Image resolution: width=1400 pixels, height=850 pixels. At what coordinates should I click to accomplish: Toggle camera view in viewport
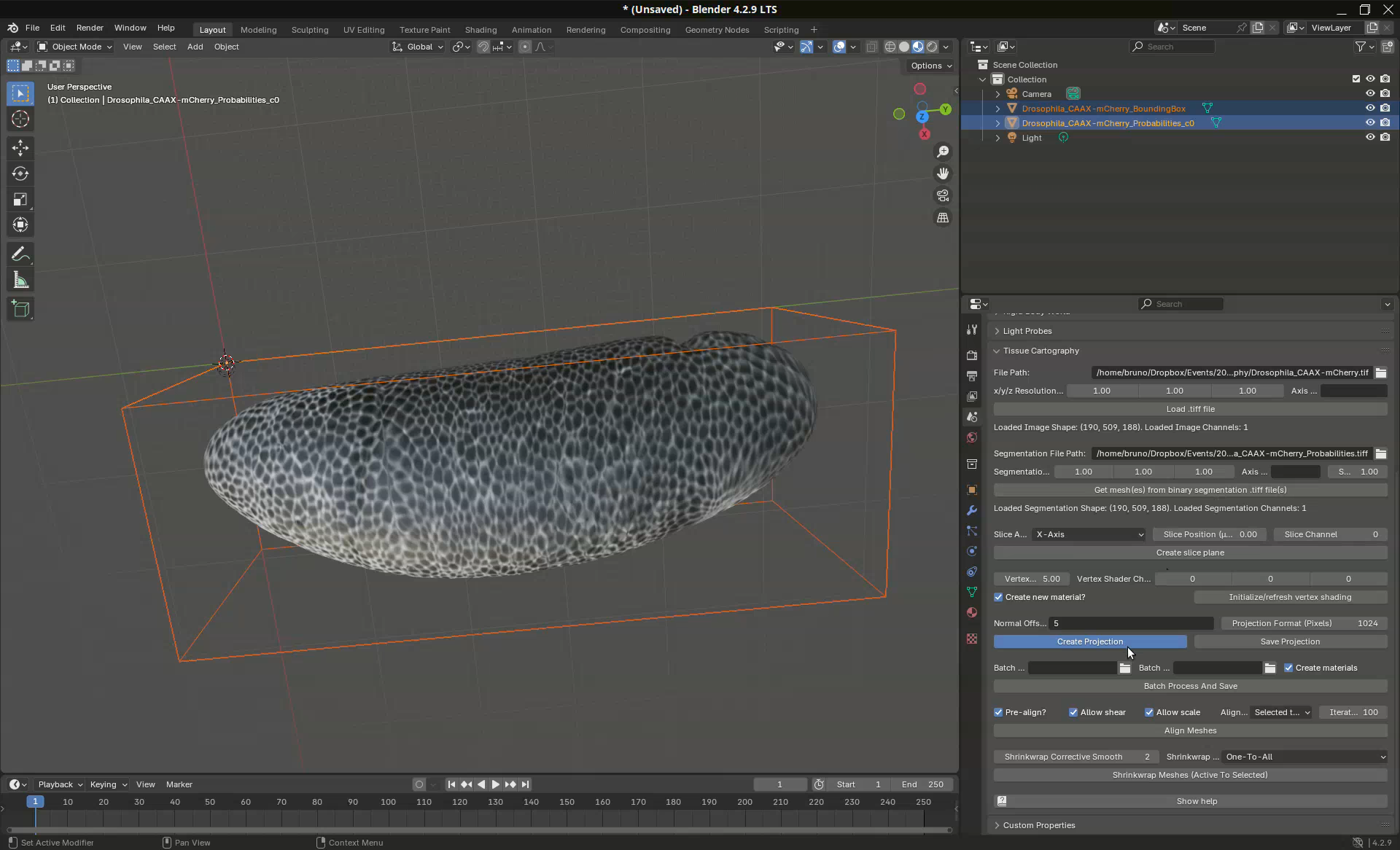[x=943, y=195]
